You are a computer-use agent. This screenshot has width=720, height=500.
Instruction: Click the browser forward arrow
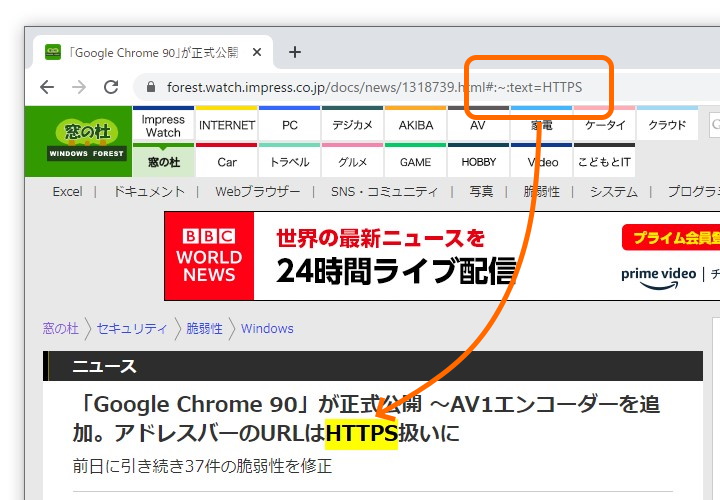tap(79, 87)
